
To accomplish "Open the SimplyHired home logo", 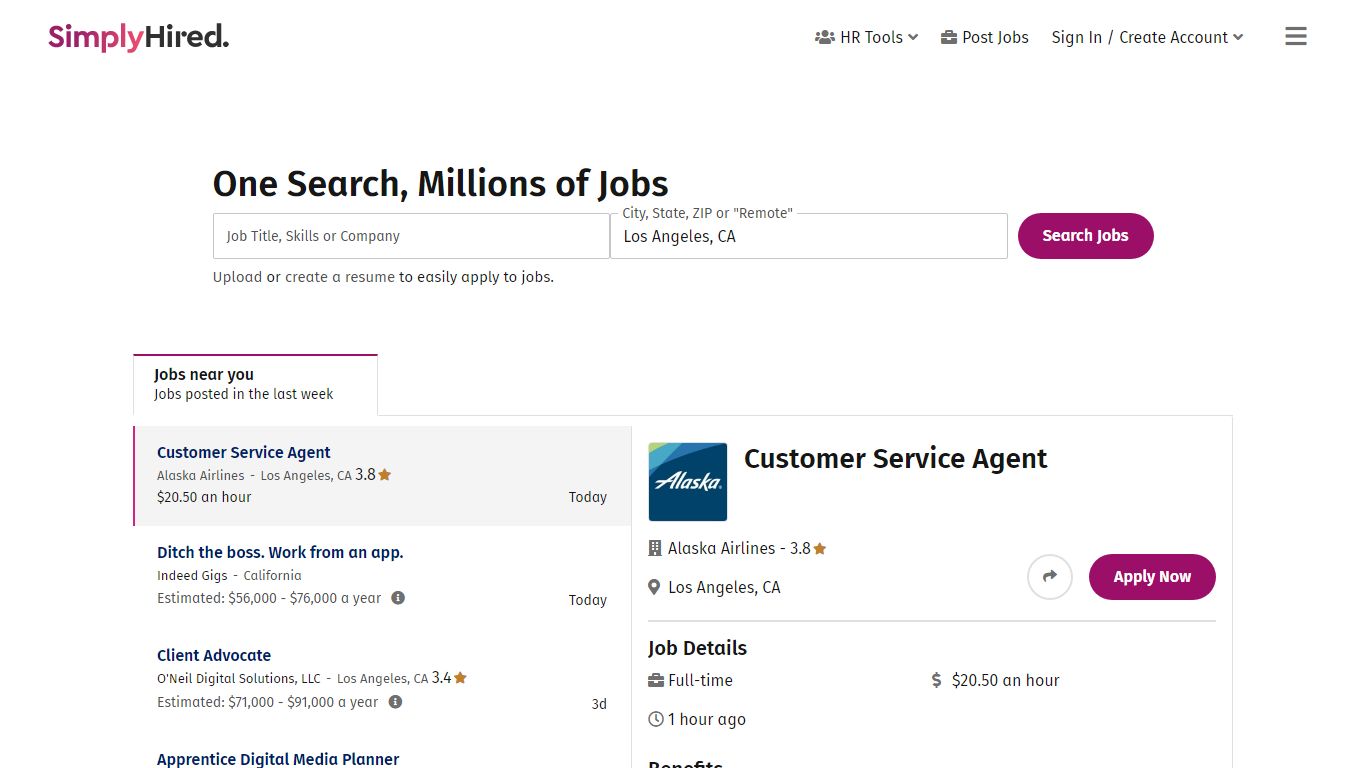I will pos(138,37).
